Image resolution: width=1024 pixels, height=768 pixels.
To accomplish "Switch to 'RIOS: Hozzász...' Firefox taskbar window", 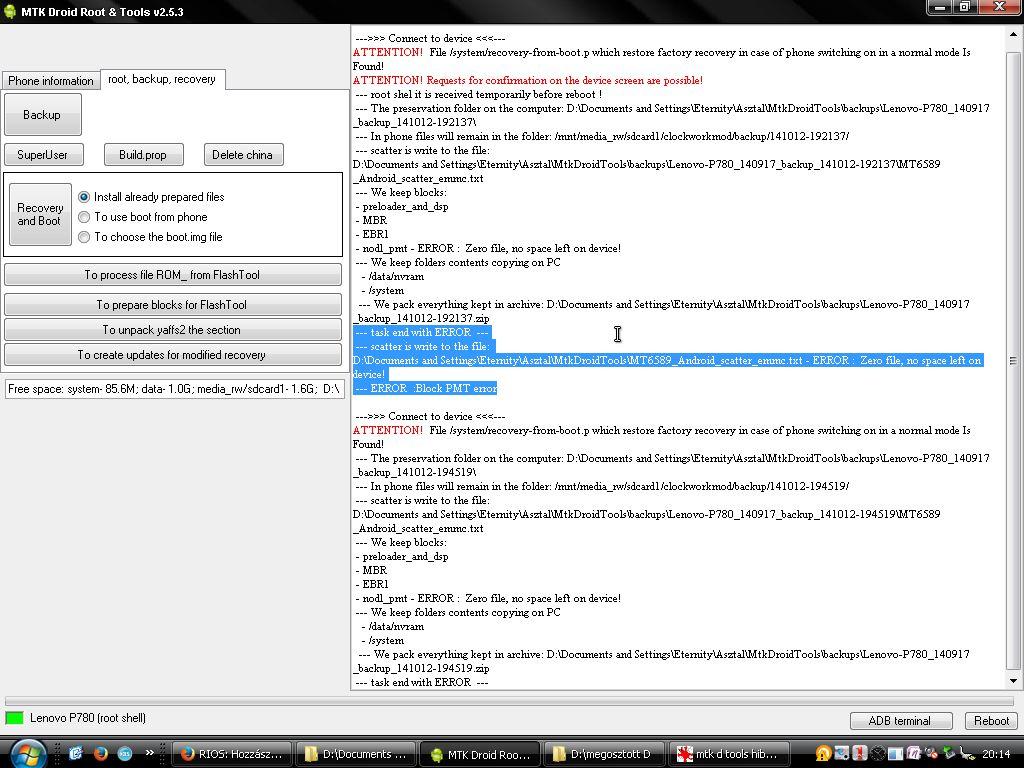I will pos(232,754).
